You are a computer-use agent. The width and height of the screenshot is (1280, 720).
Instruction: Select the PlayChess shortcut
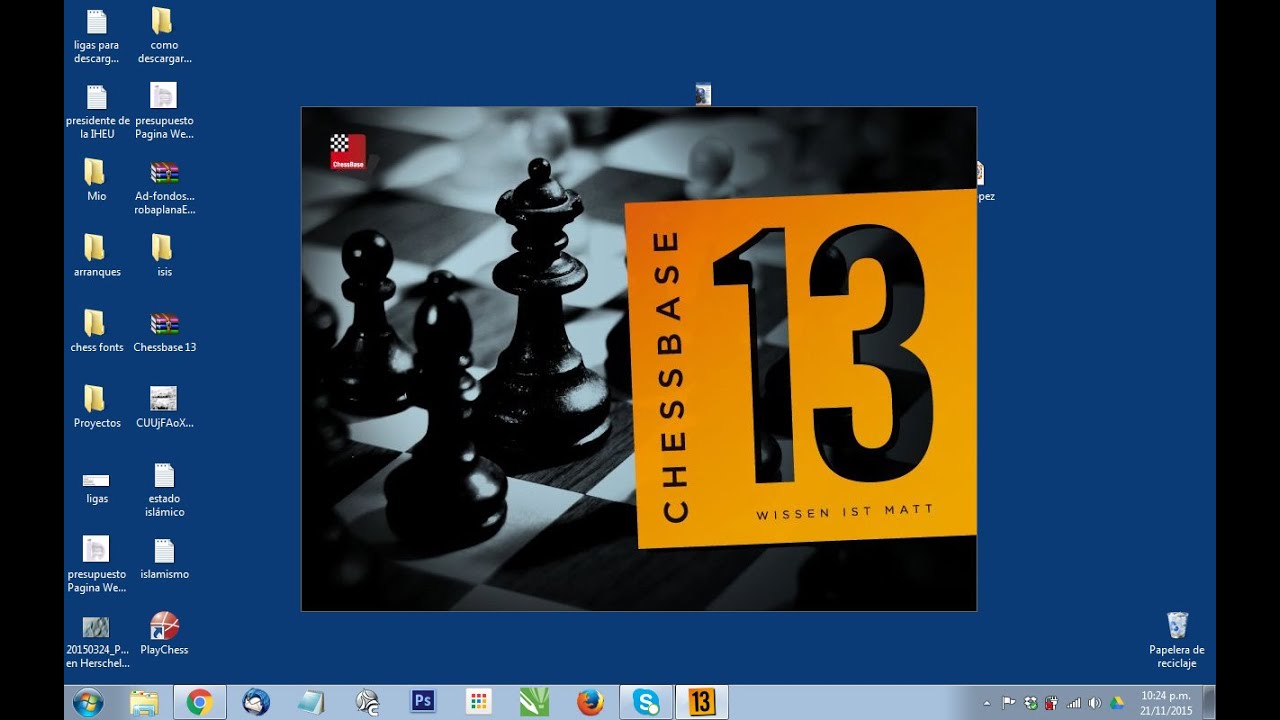(164, 634)
